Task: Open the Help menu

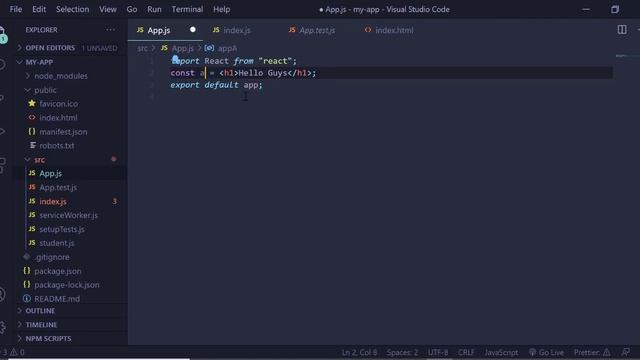Action: [222, 9]
